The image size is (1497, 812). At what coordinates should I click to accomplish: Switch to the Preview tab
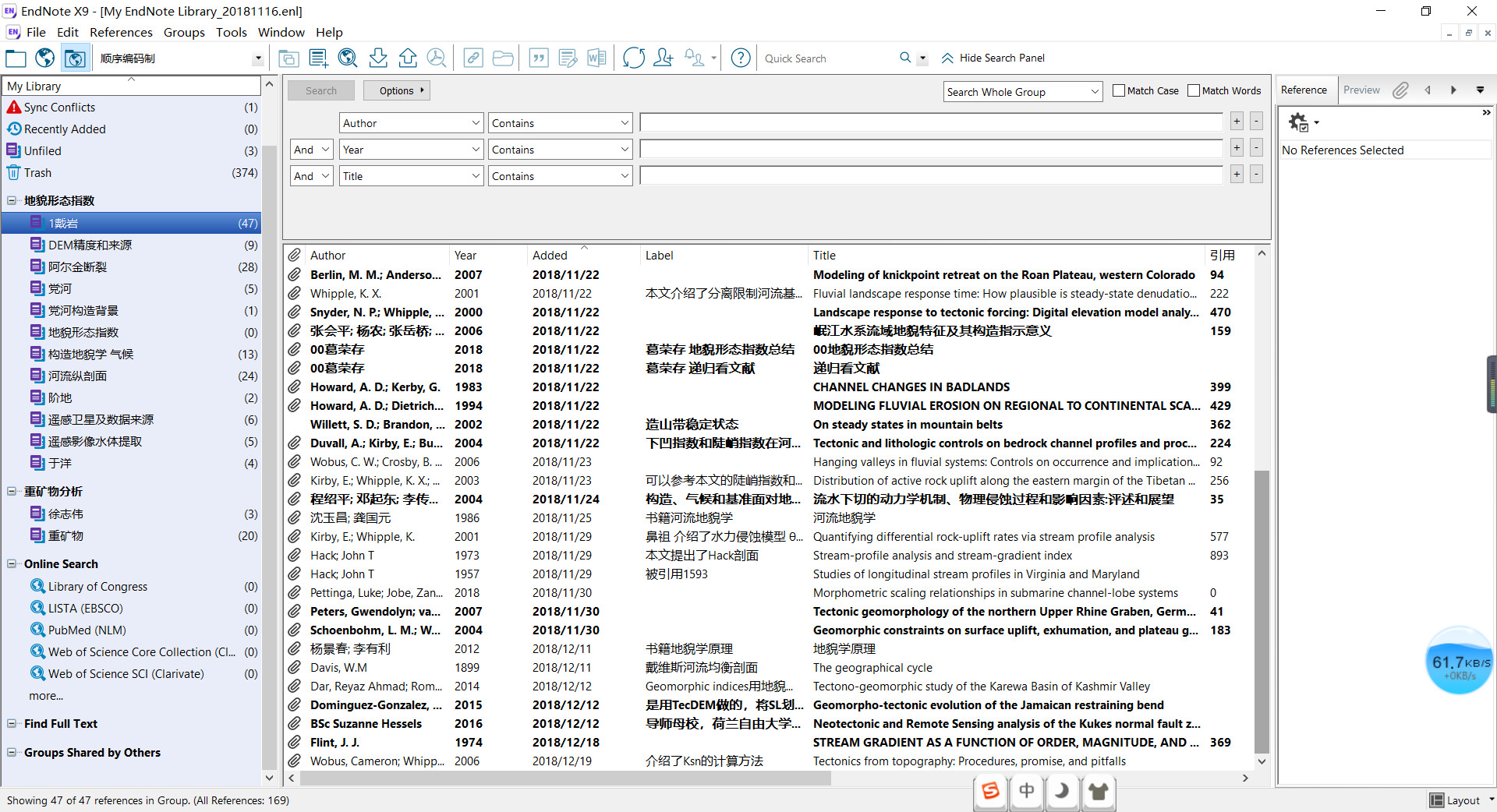pos(1361,90)
